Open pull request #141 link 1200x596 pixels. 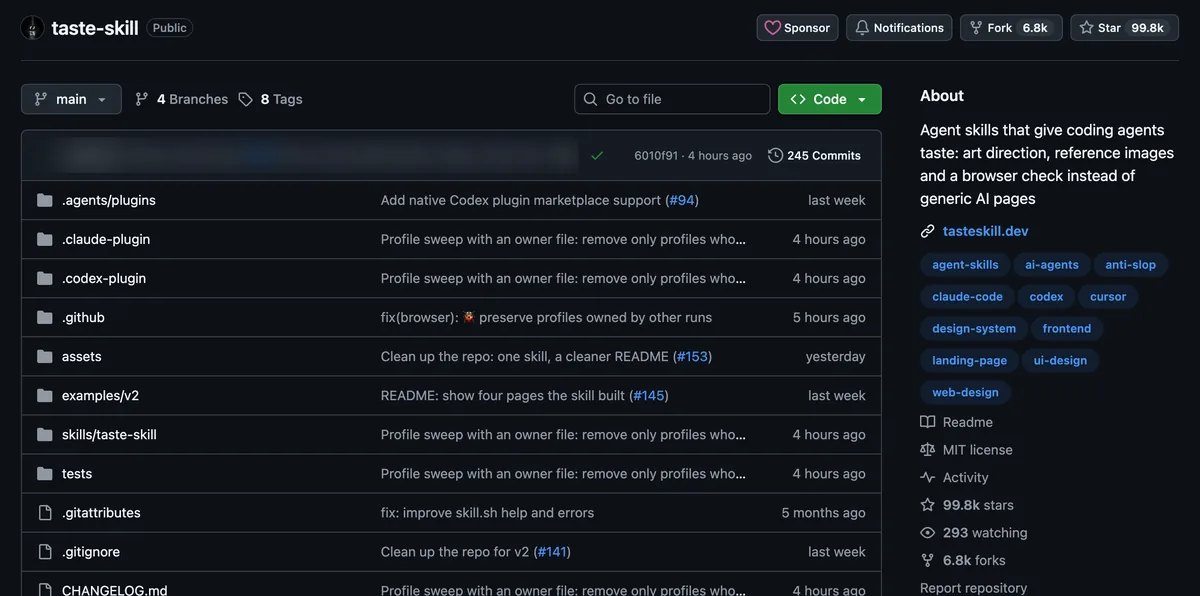pyautogui.click(x=552, y=551)
